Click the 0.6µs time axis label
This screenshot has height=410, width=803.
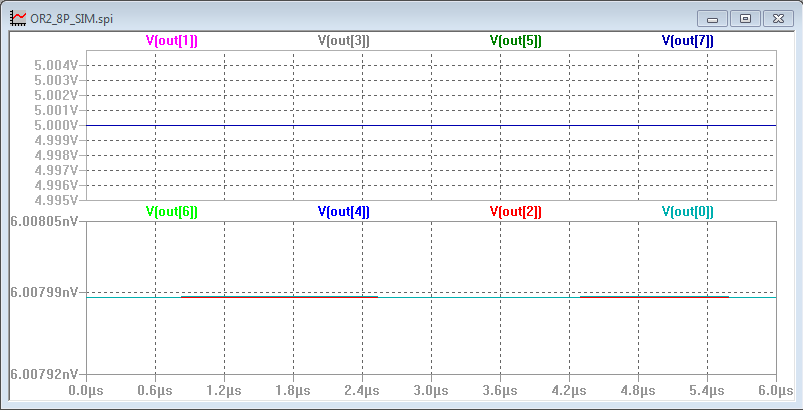[x=155, y=392]
